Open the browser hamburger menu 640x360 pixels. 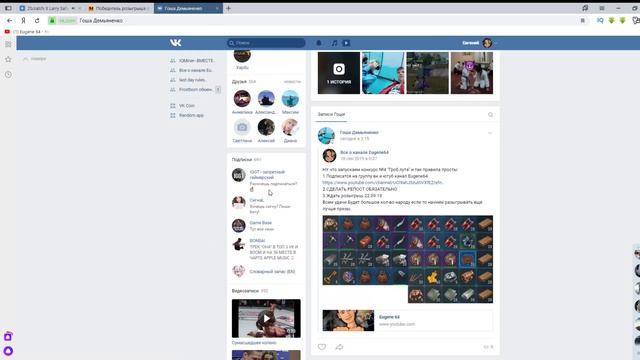pyautogui.click(x=602, y=8)
